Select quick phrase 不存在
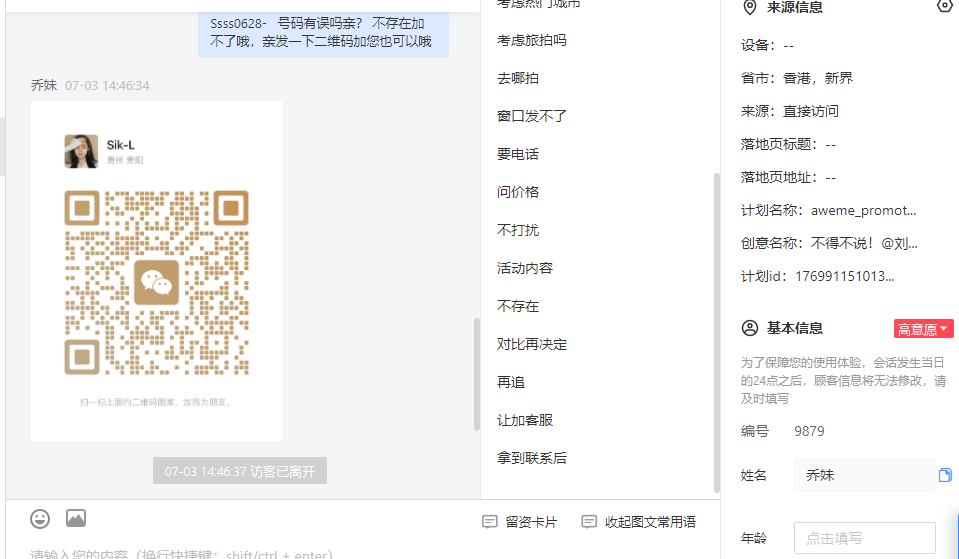The height and width of the screenshot is (559, 959). tap(517, 306)
